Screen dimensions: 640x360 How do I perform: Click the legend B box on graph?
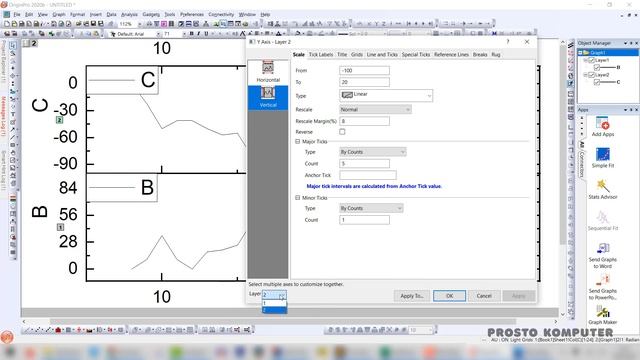pyautogui.click(x=122, y=188)
